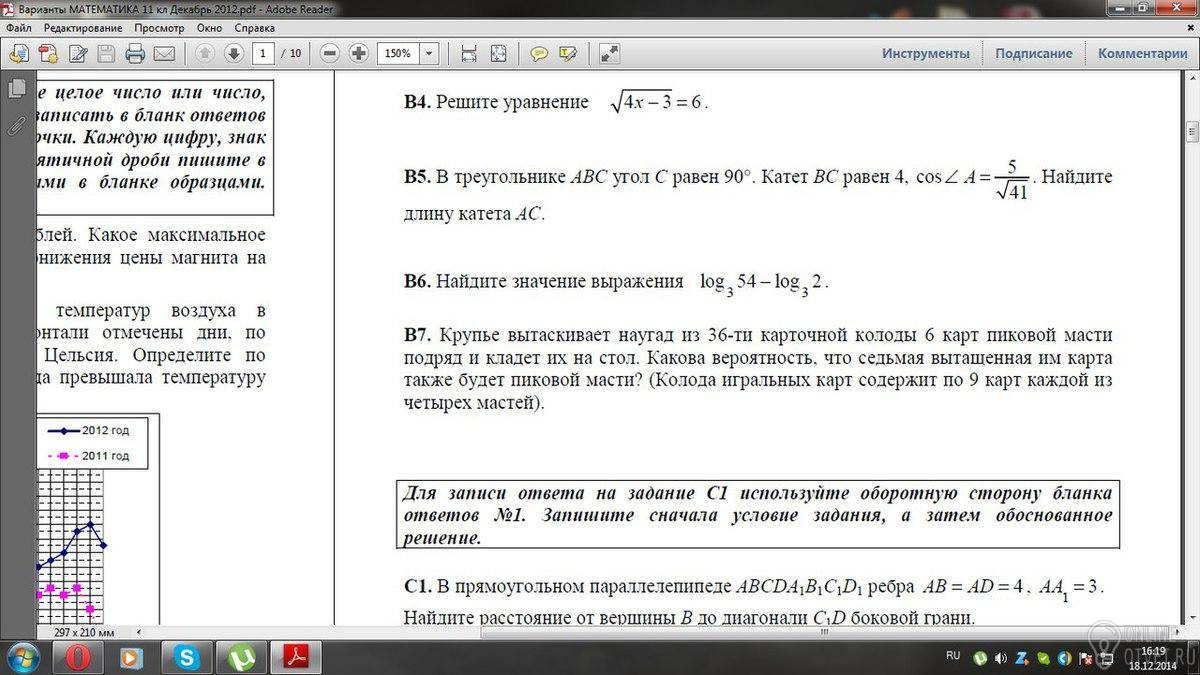Image resolution: width=1200 pixels, height=675 pixels.
Task: Open the 150% zoom level dropdown
Action: (430, 53)
